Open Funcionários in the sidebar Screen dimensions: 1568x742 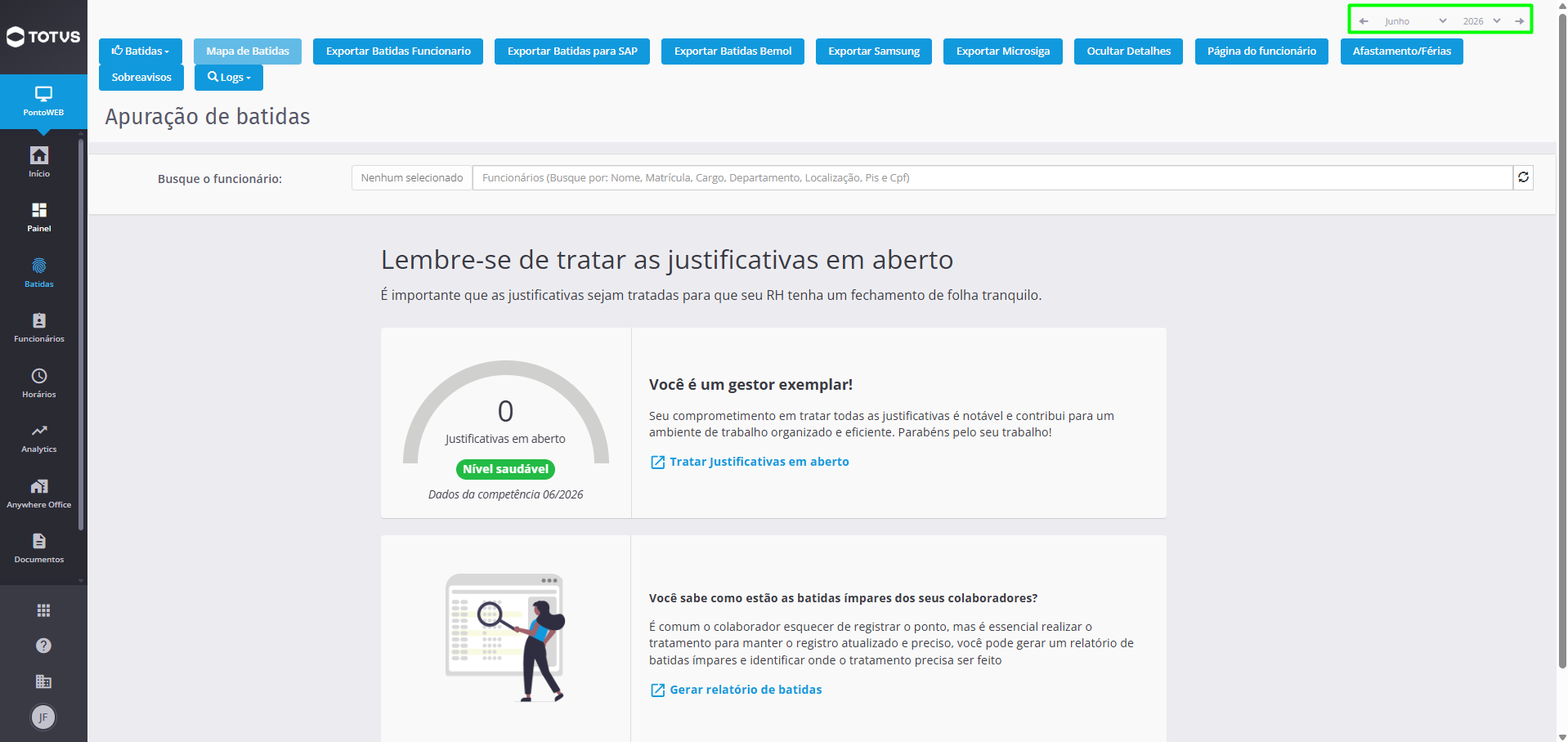(39, 327)
